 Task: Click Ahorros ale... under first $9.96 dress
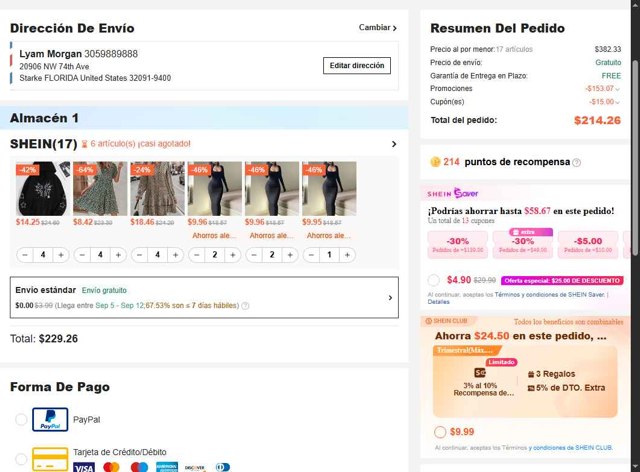point(214,236)
